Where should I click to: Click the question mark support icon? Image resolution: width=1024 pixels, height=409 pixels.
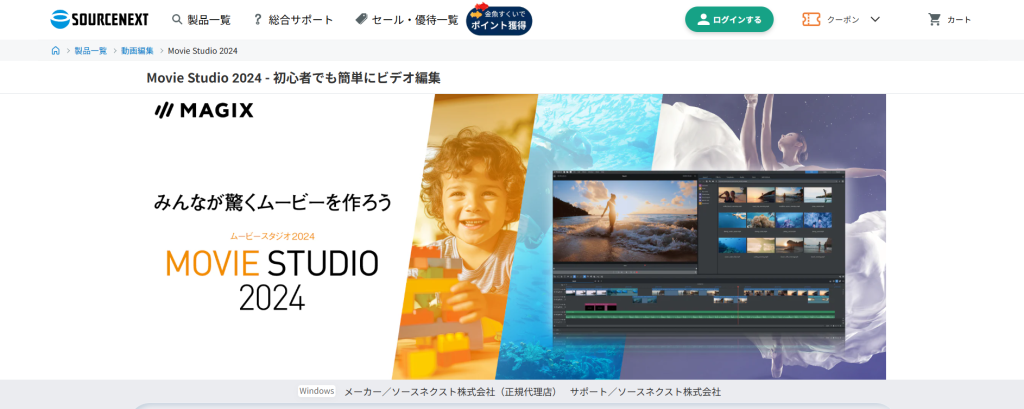point(258,20)
